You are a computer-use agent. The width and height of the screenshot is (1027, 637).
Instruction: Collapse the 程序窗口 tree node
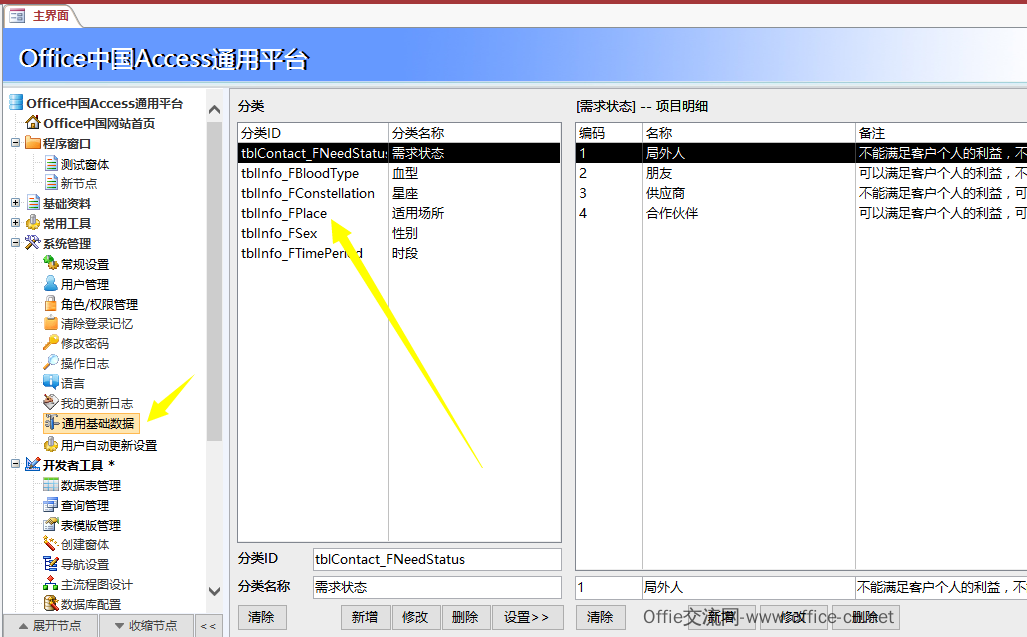(x=16, y=142)
